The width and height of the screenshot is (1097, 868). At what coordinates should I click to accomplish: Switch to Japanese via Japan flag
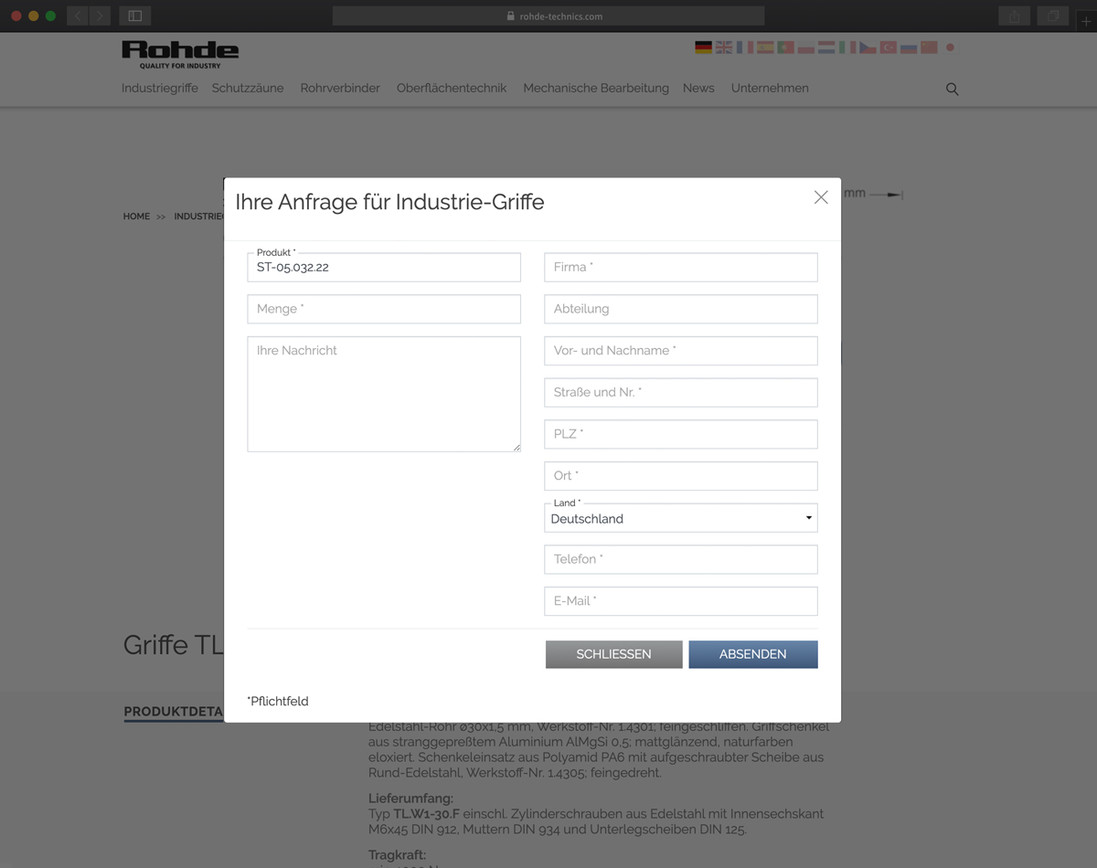pos(950,47)
